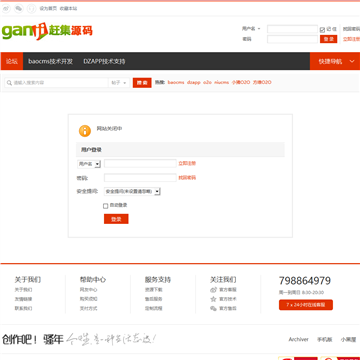
Task: Click the 资源下载 footer link
Action: click(x=154, y=290)
